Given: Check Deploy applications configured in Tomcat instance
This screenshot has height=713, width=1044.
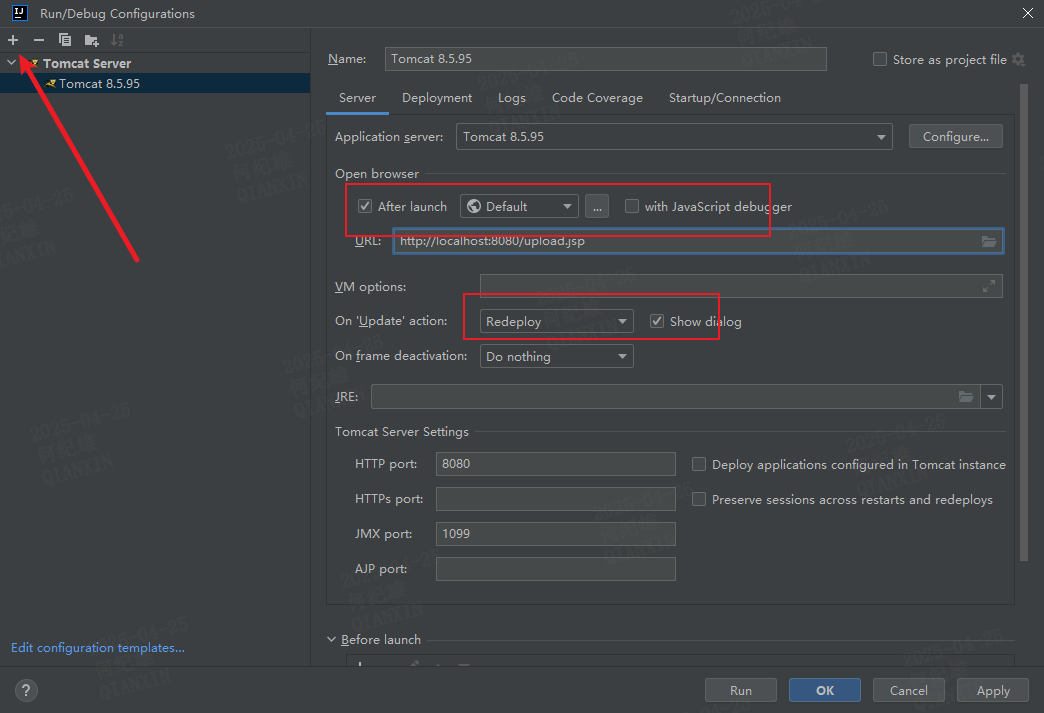Looking at the screenshot, I should [698, 464].
